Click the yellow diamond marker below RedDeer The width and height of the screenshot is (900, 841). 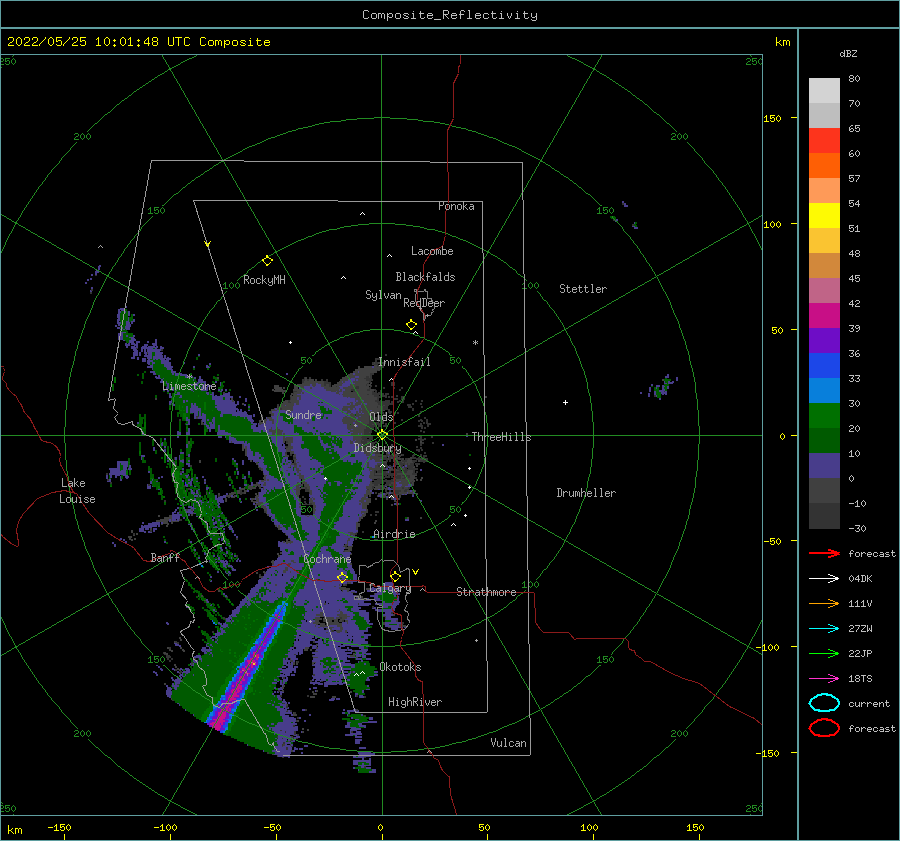(412, 324)
